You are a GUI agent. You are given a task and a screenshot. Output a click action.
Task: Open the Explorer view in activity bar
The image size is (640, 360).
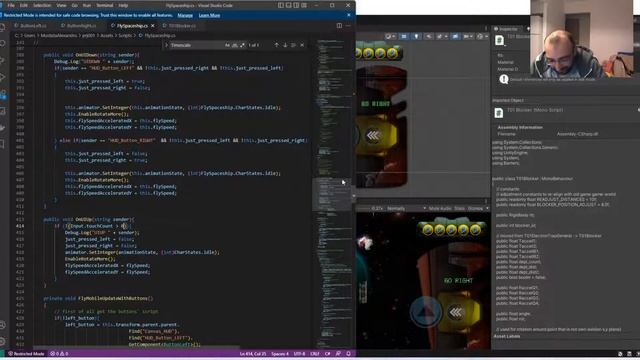point(3,28)
